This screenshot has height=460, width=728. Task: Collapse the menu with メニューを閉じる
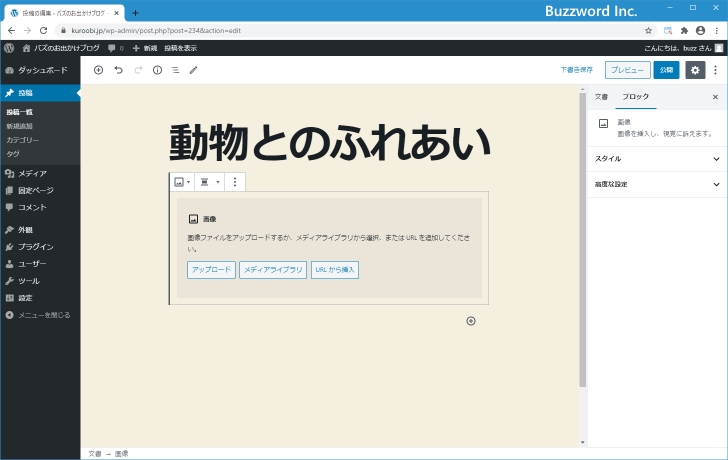coord(40,315)
